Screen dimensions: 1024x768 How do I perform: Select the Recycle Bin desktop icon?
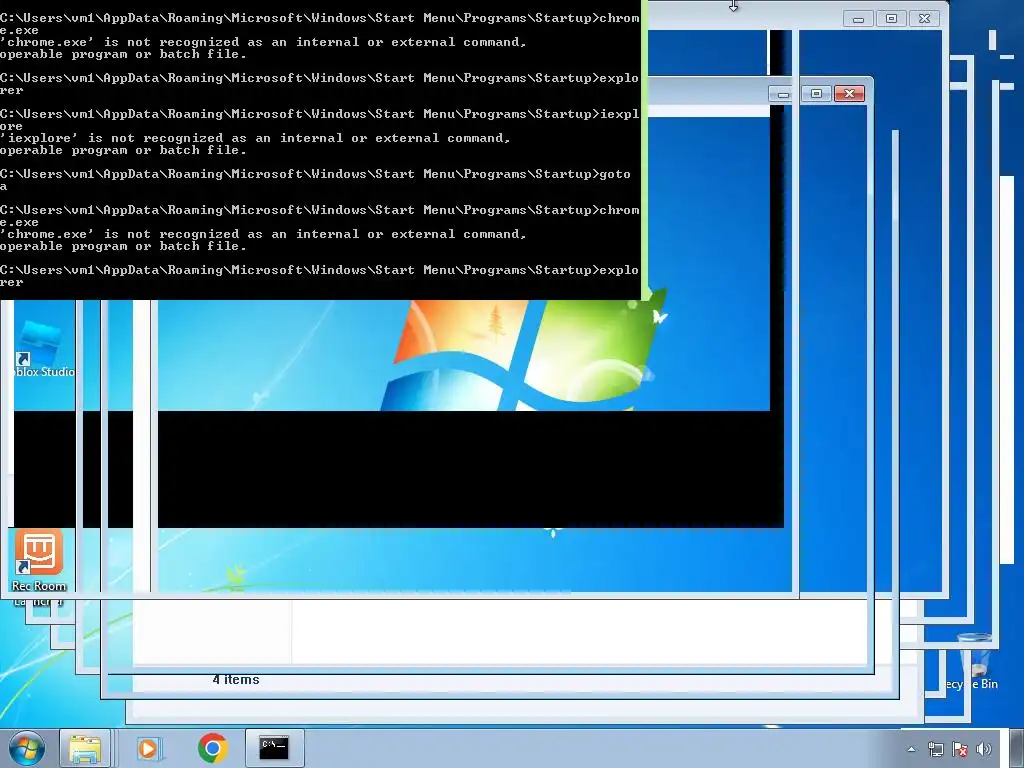[x=973, y=661]
